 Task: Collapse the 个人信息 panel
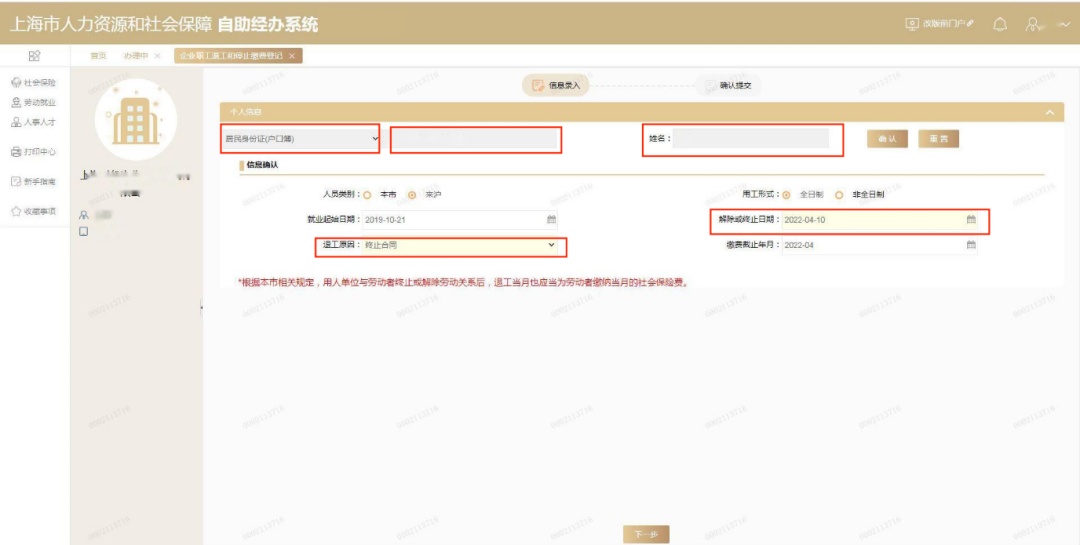pos(1049,113)
